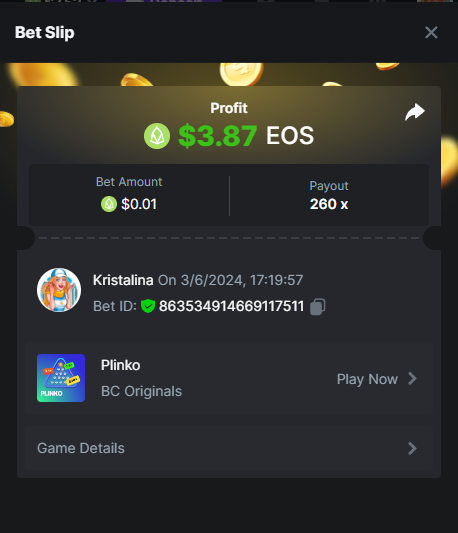The height and width of the screenshot is (533, 458).
Task: Click the EOS icon next to bet amount
Action: coord(109,204)
